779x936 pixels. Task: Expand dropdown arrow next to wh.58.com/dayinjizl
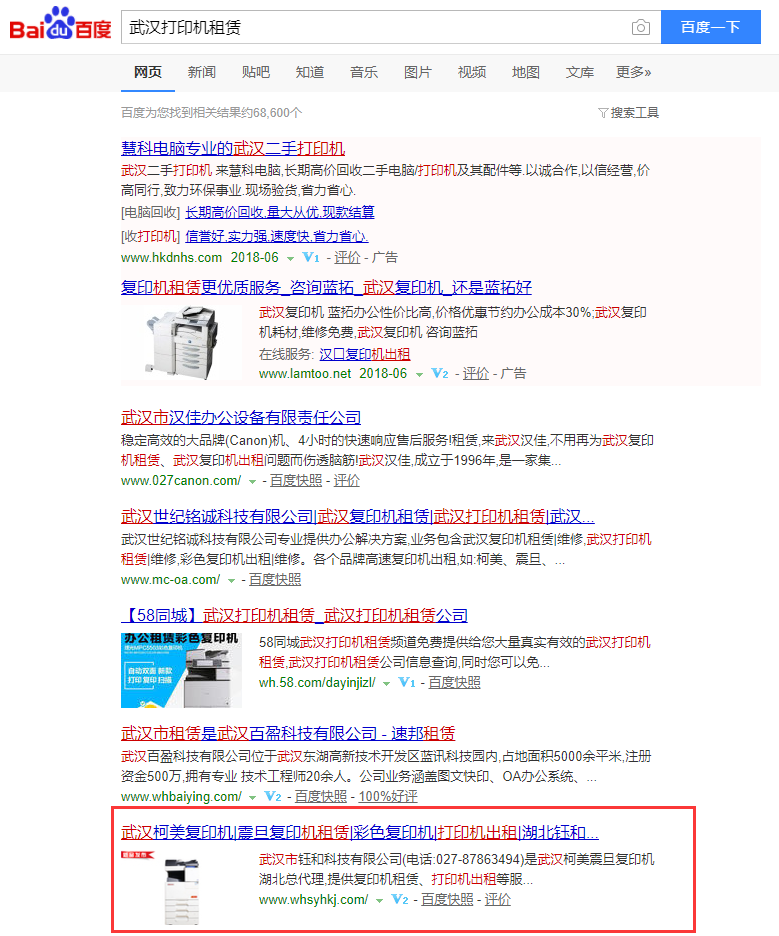click(386, 683)
